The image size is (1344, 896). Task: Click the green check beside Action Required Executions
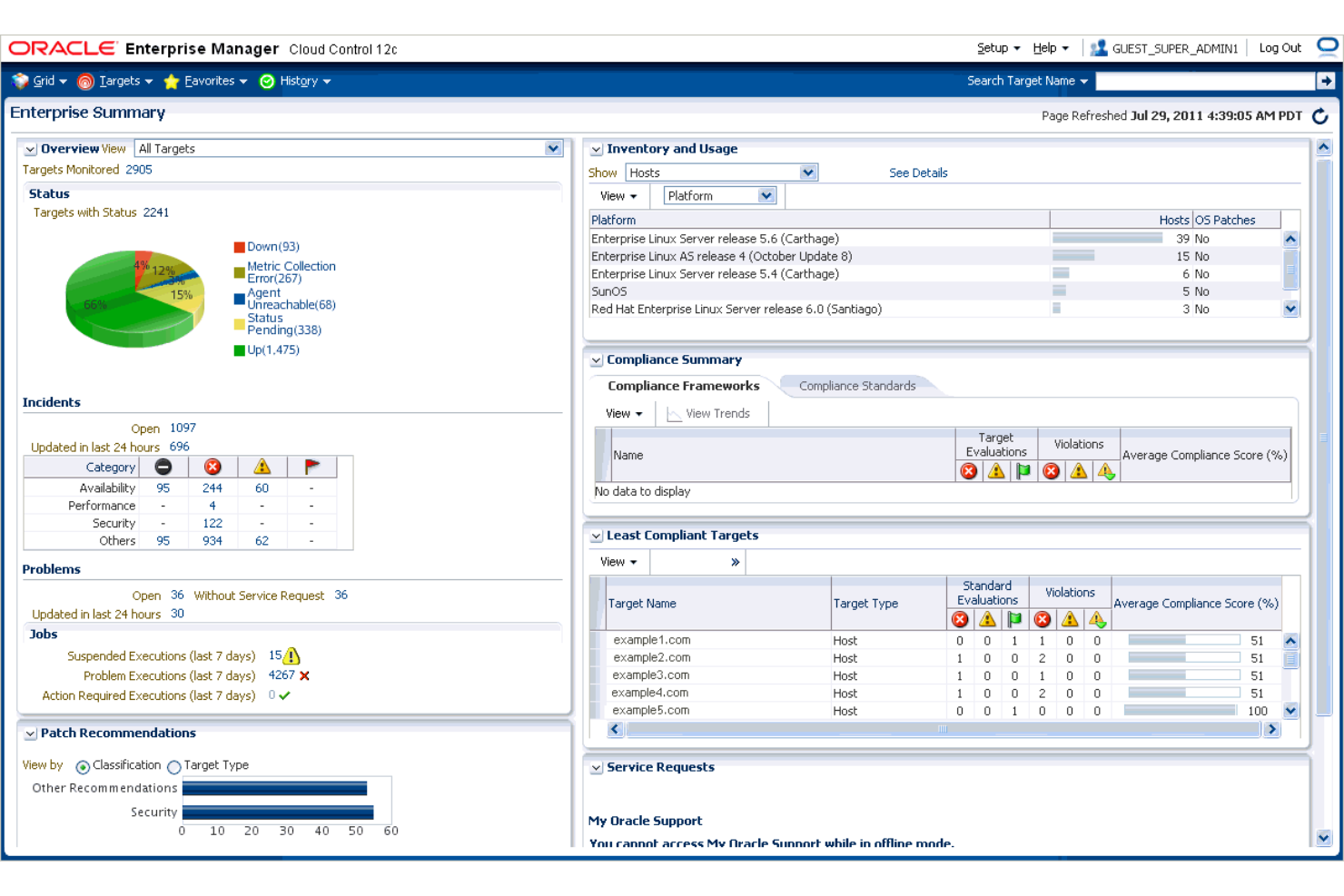tap(282, 695)
